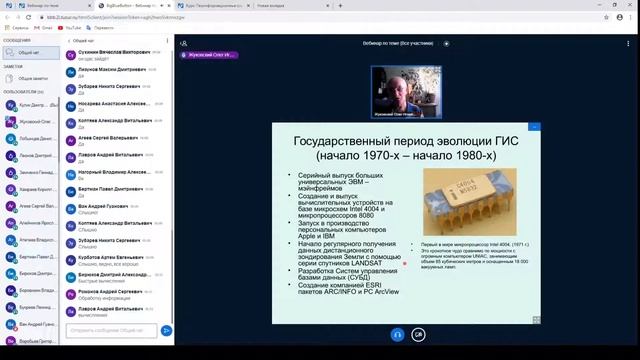This screenshot has height=360, width=640.
Task: Open the browser profile icon
Action: point(620,17)
